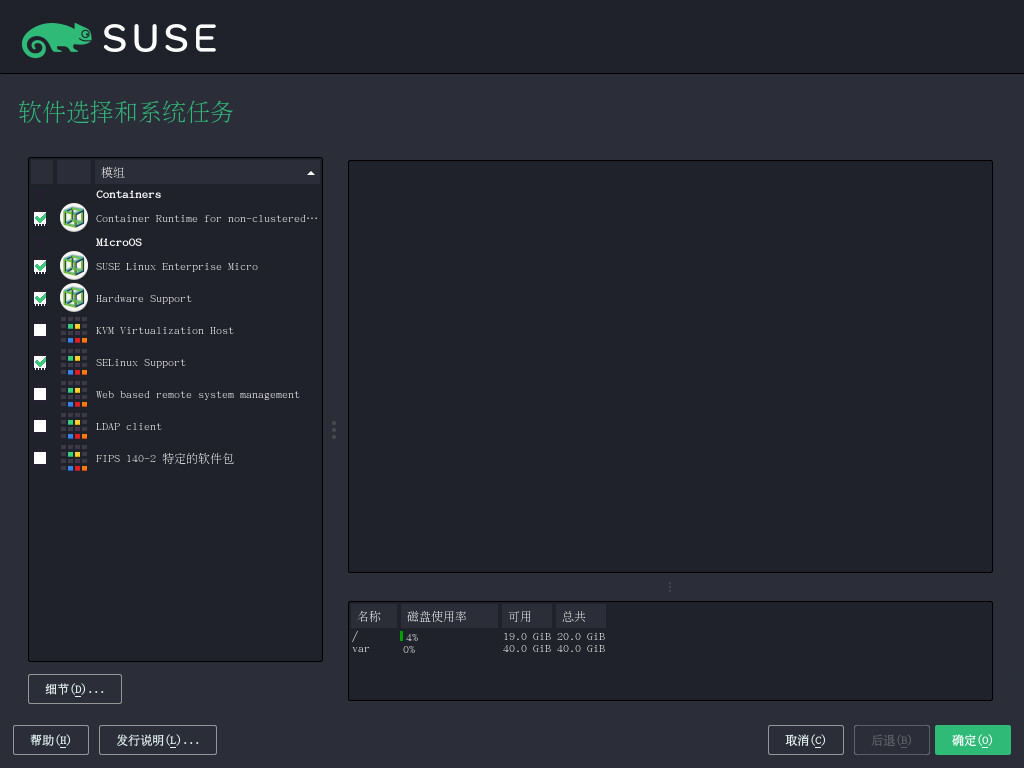
Task: Click the SUSE Linux Enterprise Micro icon
Action: click(x=74, y=266)
